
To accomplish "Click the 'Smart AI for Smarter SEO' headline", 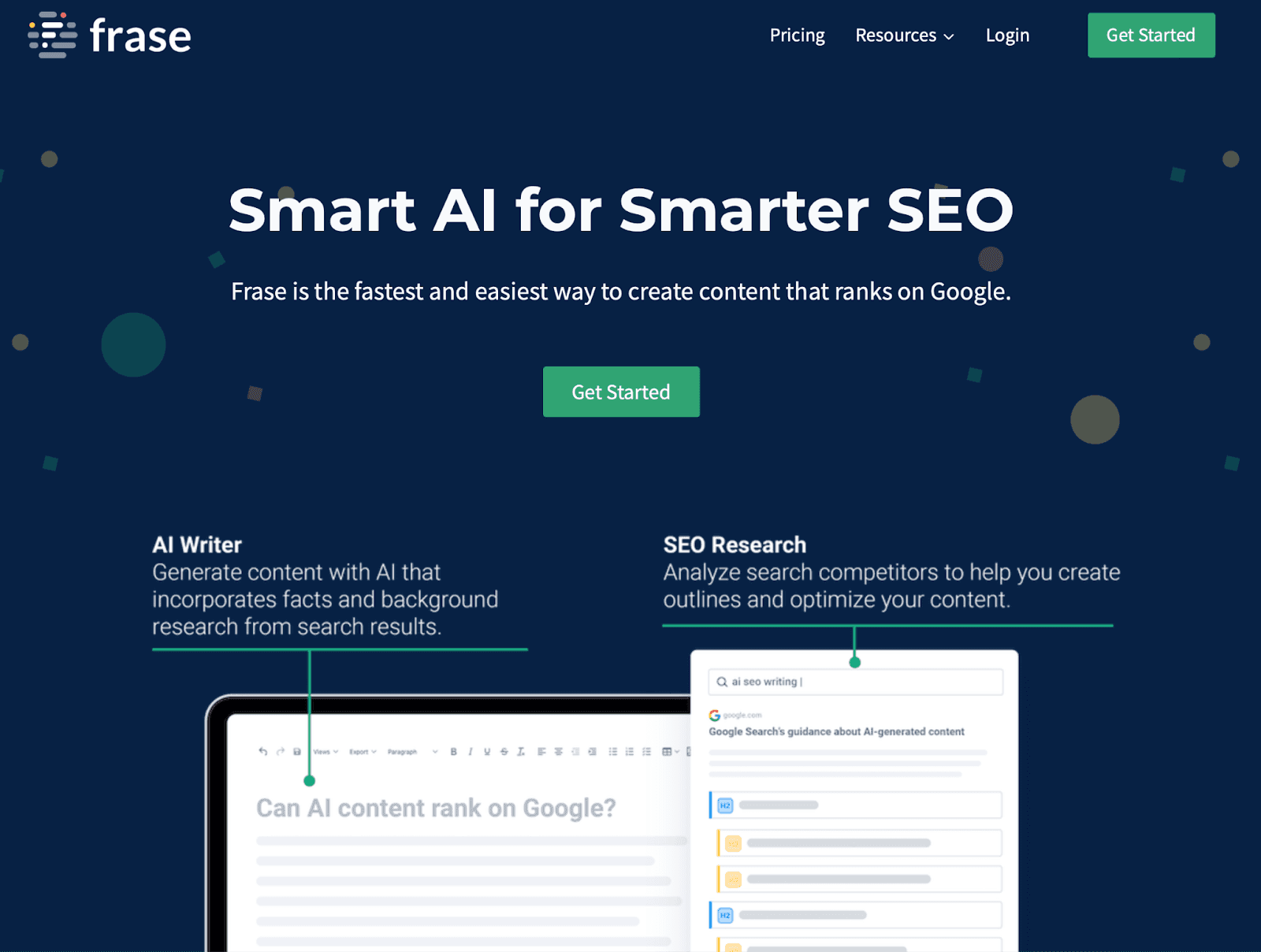I will tap(621, 210).
